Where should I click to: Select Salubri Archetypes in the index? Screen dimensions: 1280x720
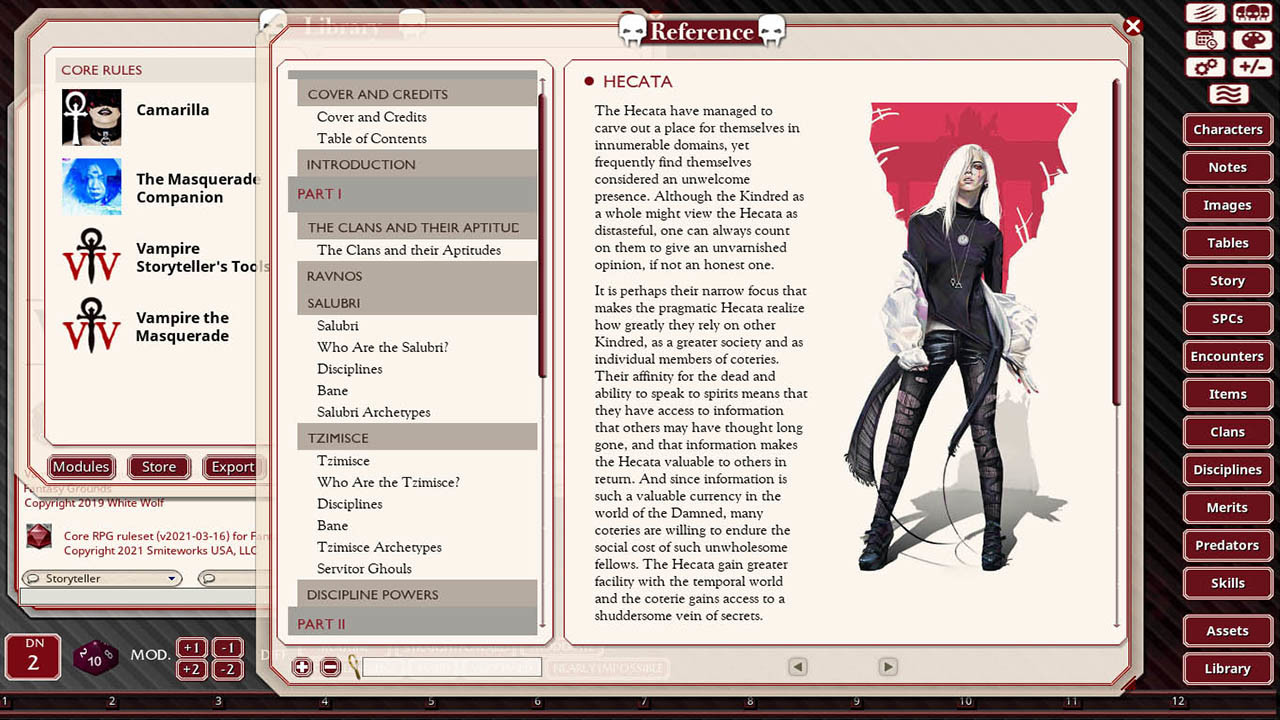point(373,412)
